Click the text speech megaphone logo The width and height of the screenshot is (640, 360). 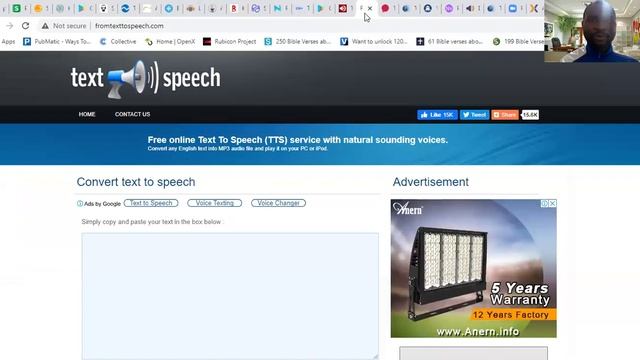tap(146, 78)
